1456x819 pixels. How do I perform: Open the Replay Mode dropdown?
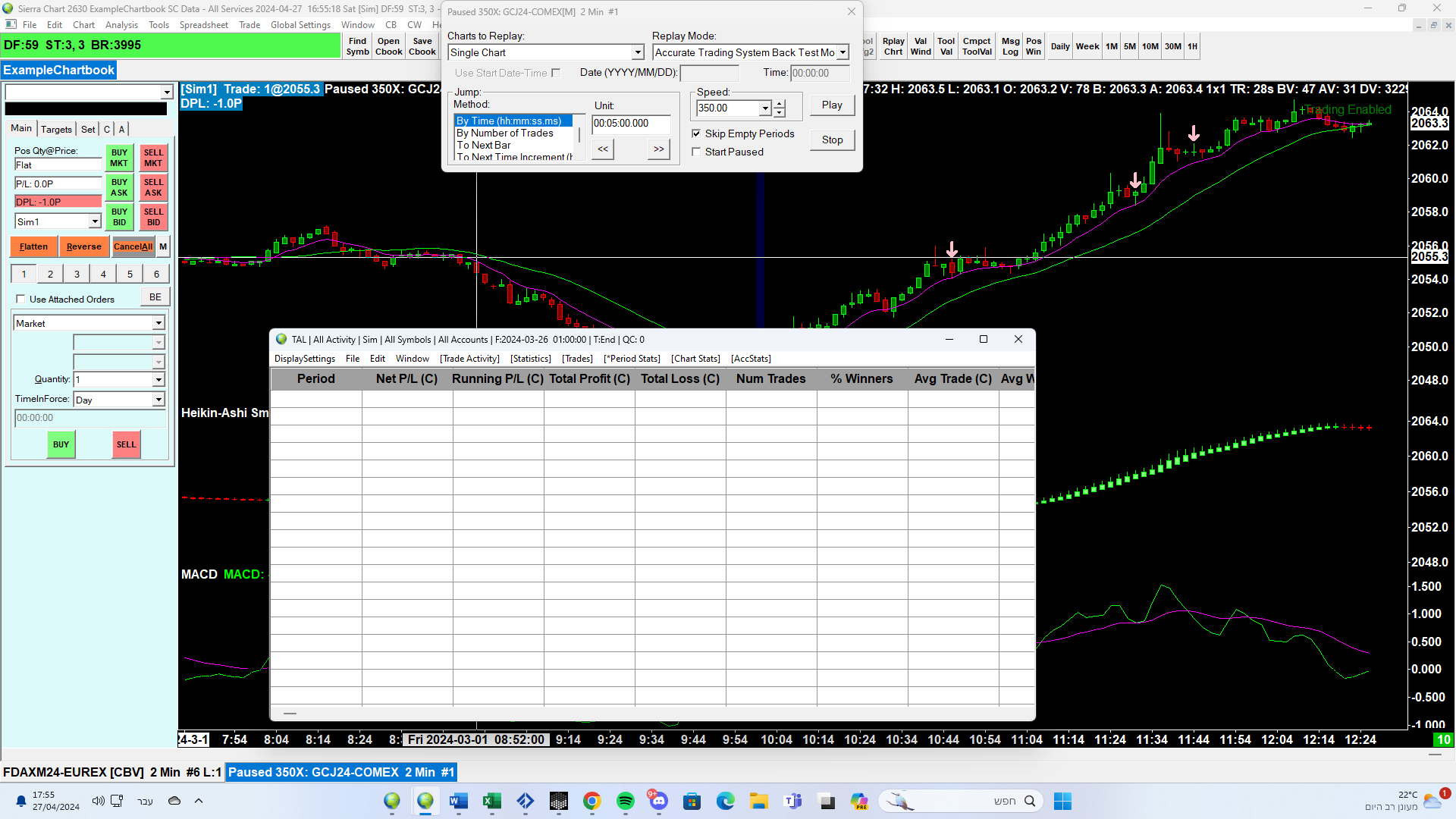pyautogui.click(x=843, y=52)
